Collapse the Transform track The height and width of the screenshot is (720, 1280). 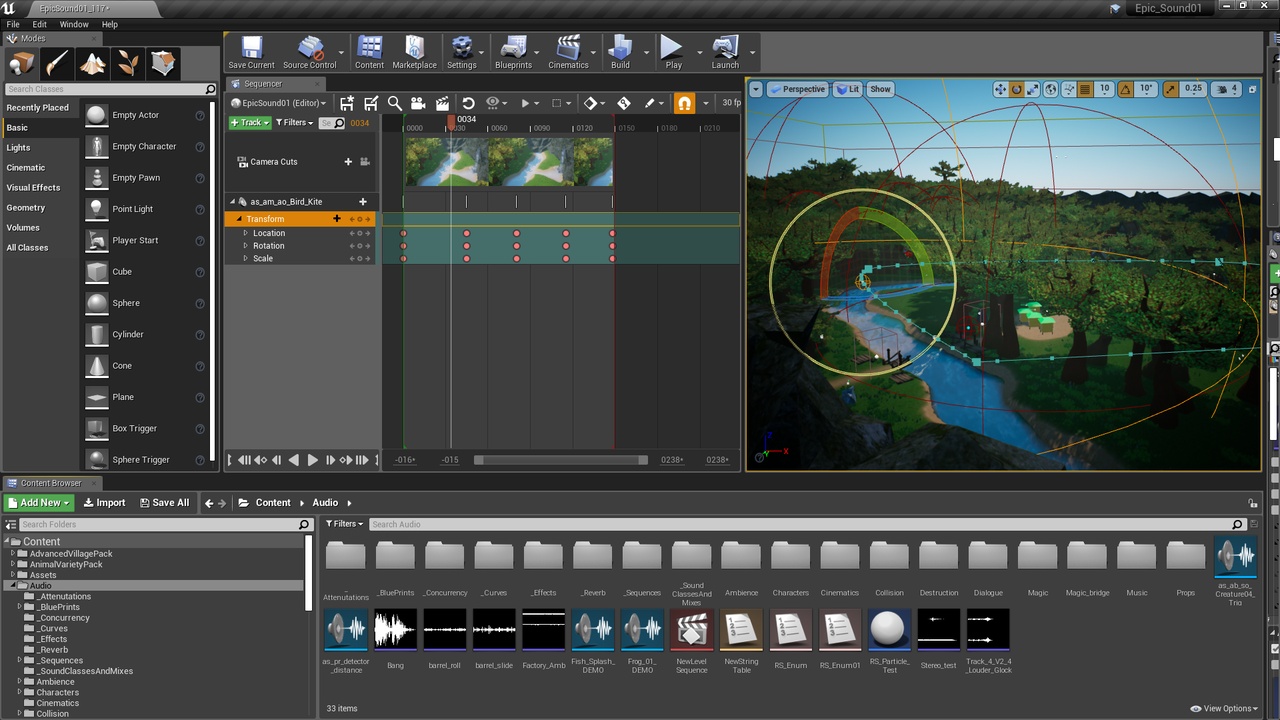pos(240,219)
